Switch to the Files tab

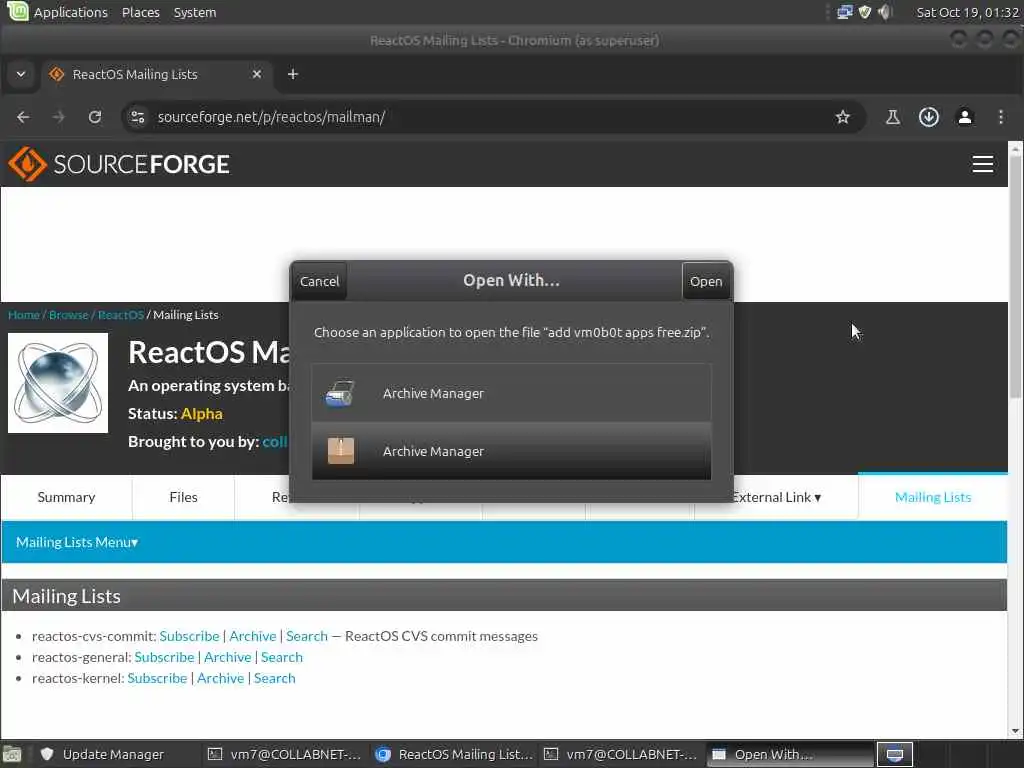coord(184,497)
